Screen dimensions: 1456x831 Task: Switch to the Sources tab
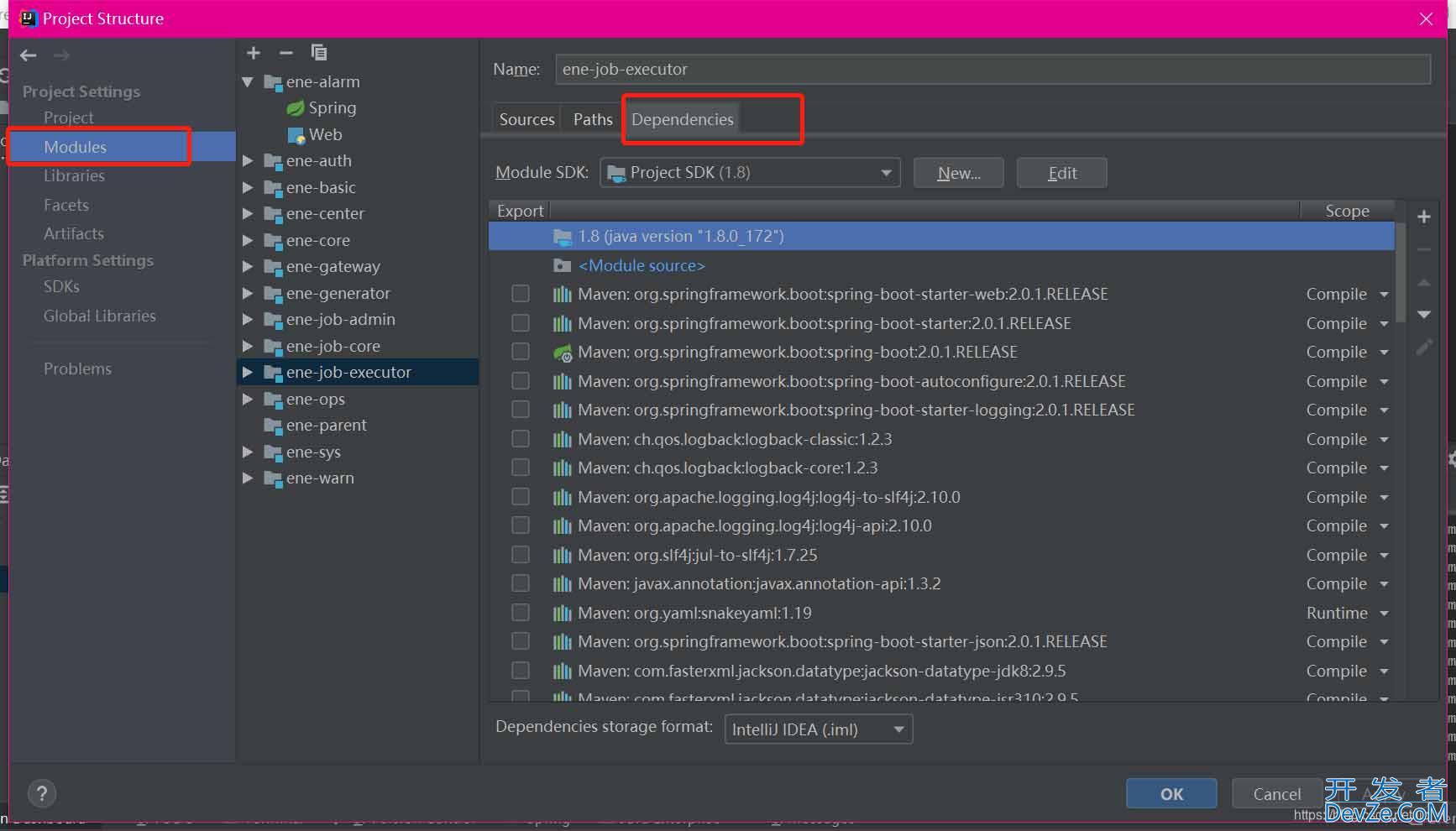click(x=526, y=119)
